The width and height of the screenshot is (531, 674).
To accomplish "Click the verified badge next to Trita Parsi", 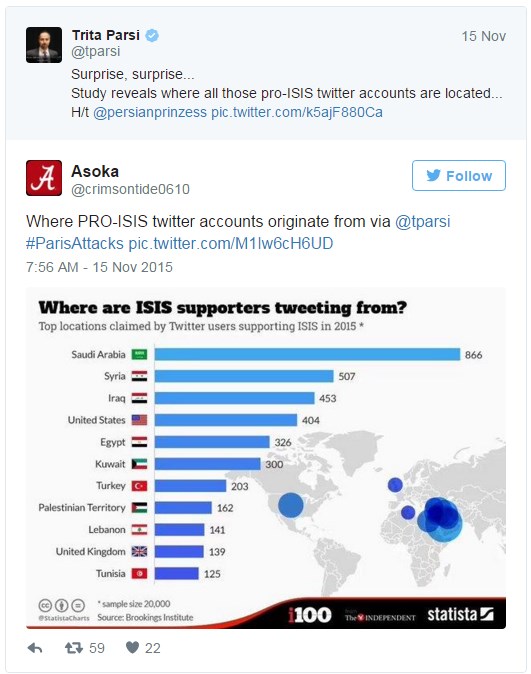I will [152, 35].
